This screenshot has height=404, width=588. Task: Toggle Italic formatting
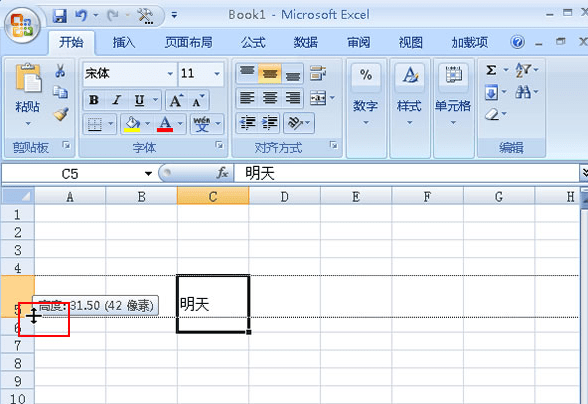[117, 100]
